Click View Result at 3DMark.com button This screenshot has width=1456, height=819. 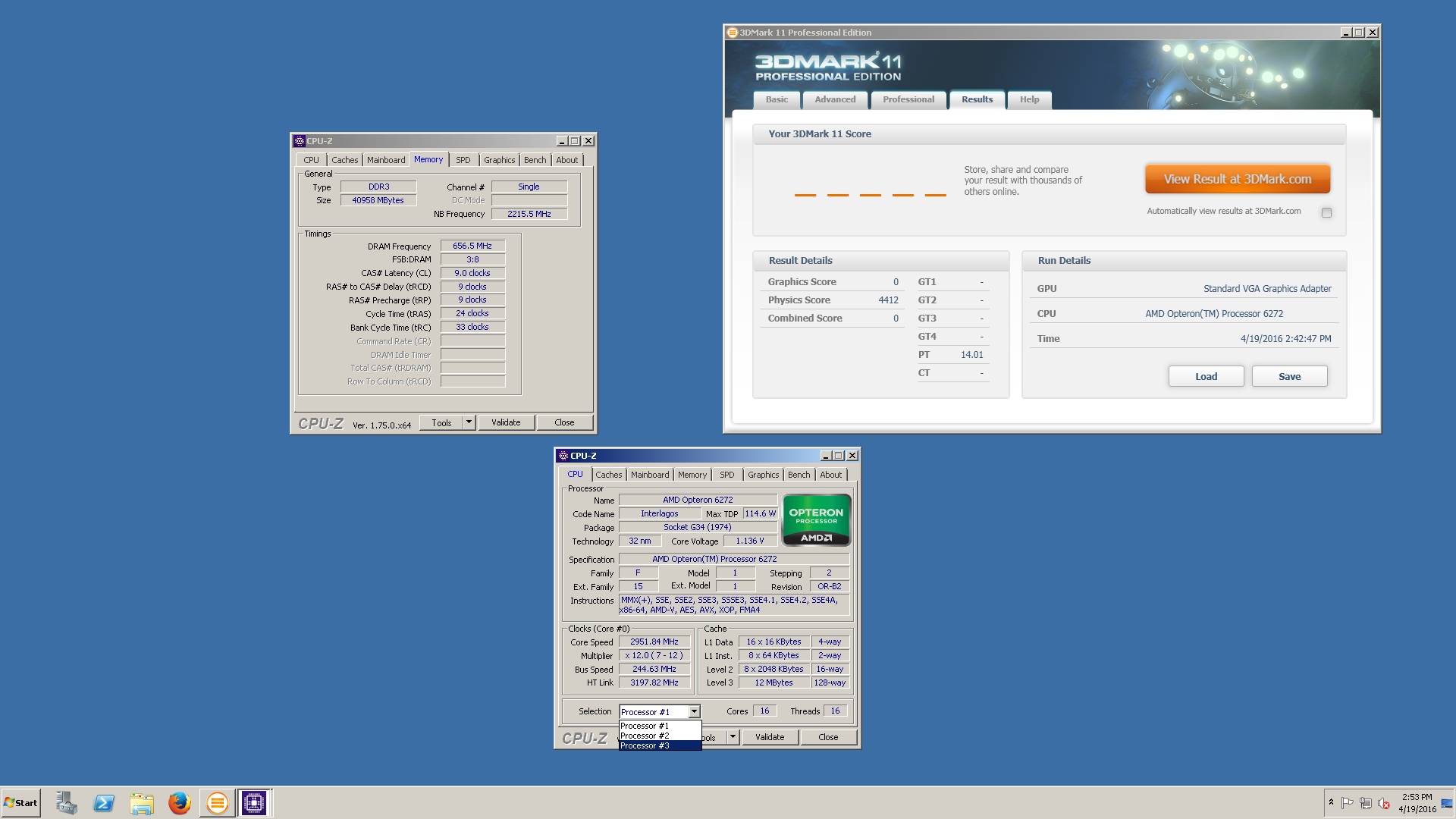[x=1238, y=179]
